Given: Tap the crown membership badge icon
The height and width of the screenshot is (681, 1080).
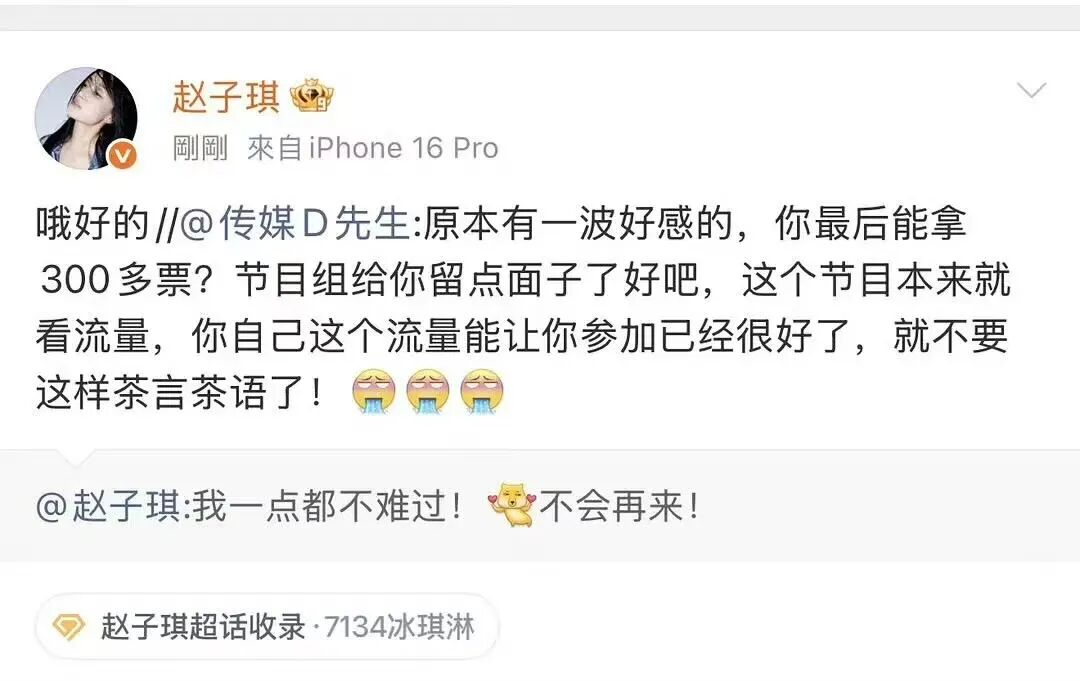Looking at the screenshot, I should [x=312, y=96].
